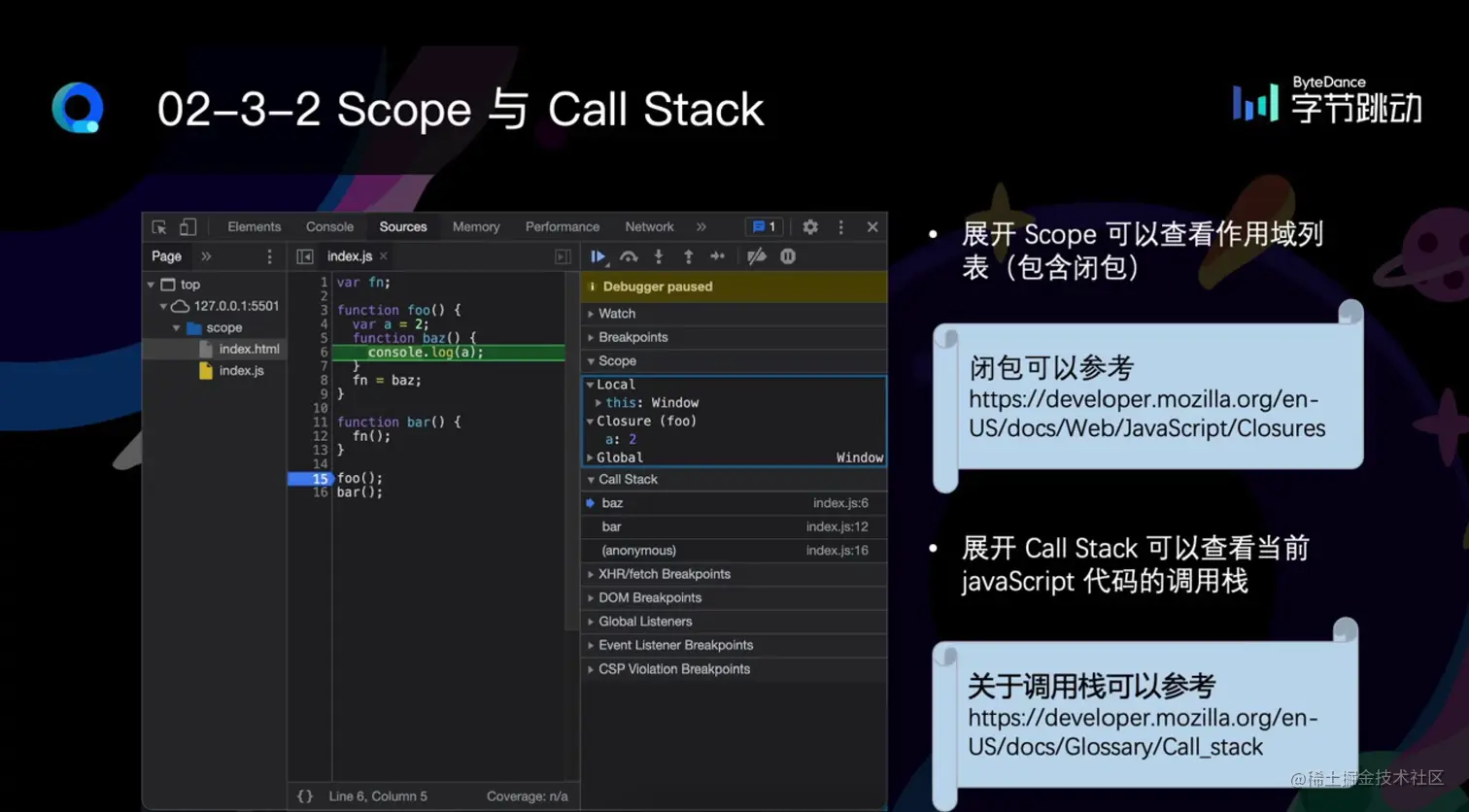Set a breakpoint on line 12
The width and height of the screenshot is (1469, 812).
click(x=320, y=436)
